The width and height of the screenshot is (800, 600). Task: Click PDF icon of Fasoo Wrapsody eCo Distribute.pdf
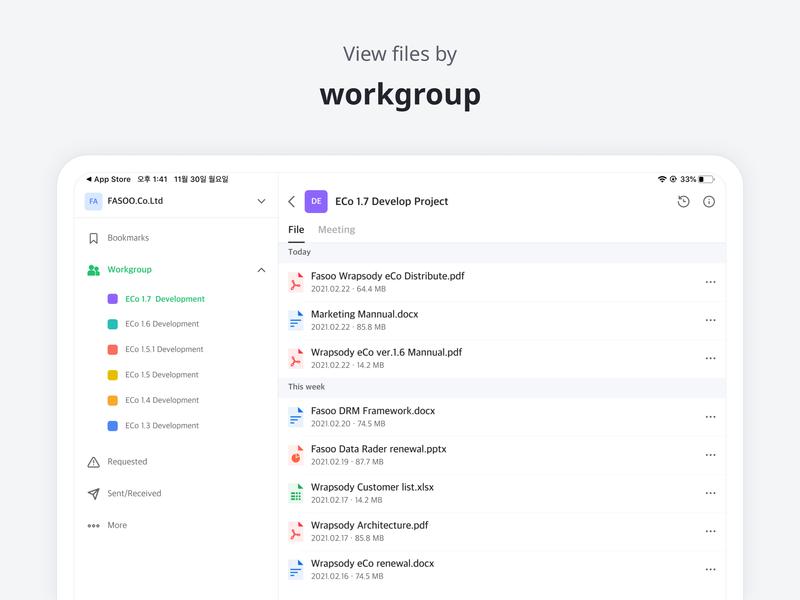click(x=295, y=282)
